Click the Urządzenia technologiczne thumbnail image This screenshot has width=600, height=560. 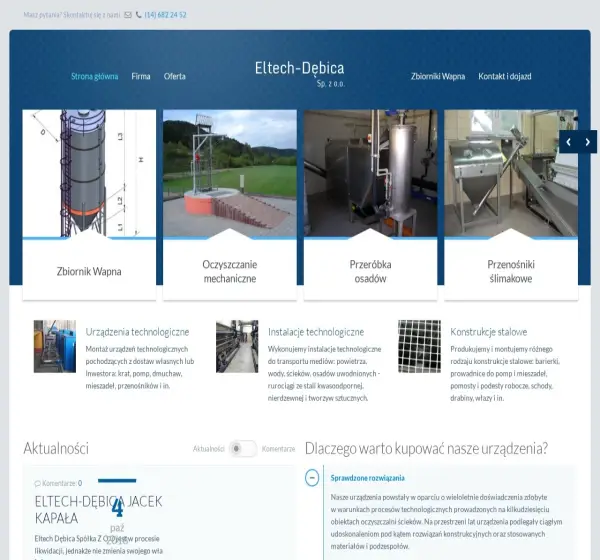pyautogui.click(x=55, y=346)
